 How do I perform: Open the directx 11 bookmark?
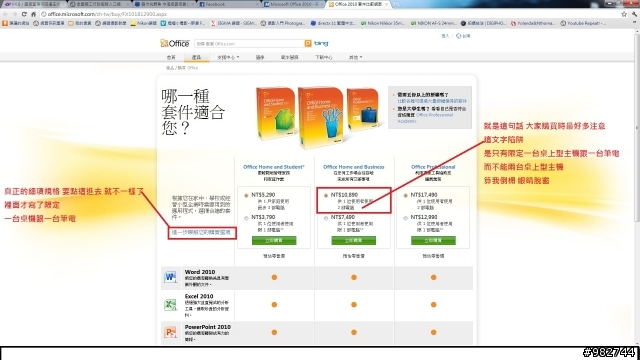[x=333, y=23]
